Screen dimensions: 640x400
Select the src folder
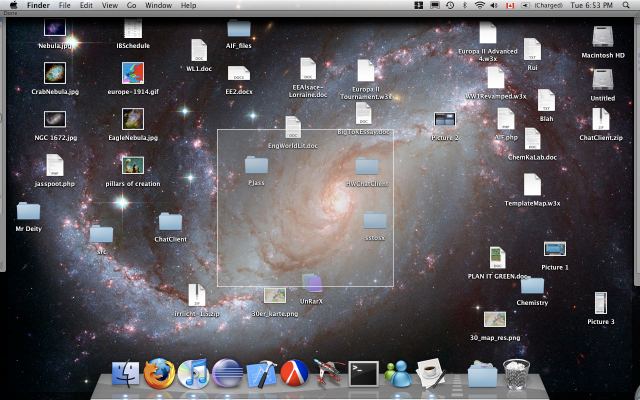[101, 234]
